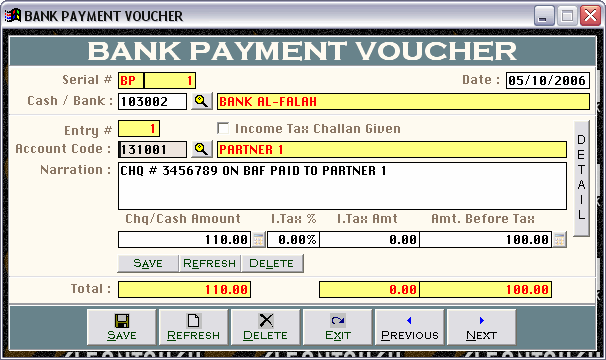Open the vertical DETAIL side tab
Screen dimensions: 606x360
(x=581, y=178)
